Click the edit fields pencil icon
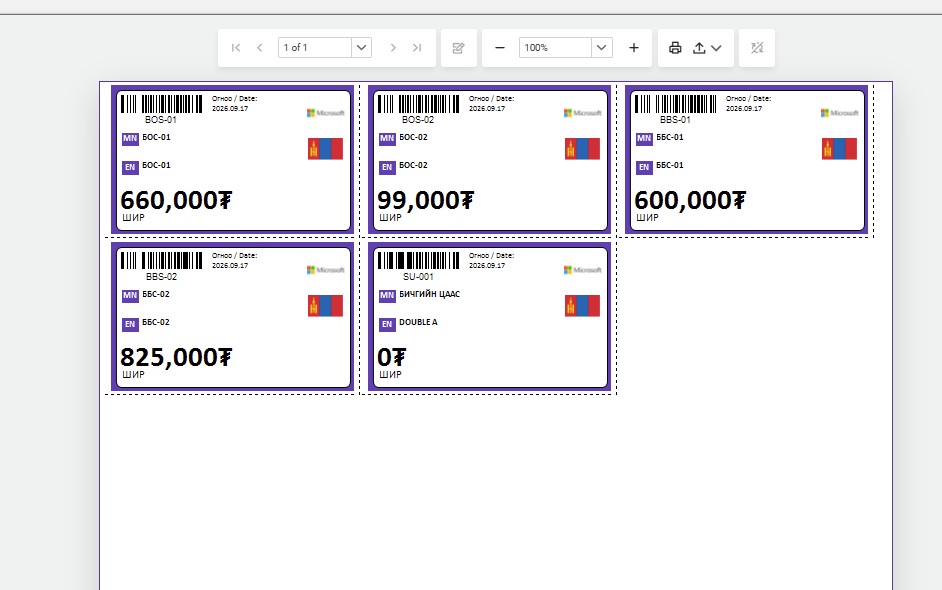Screen dimensions: 942x590 [x=458, y=47]
